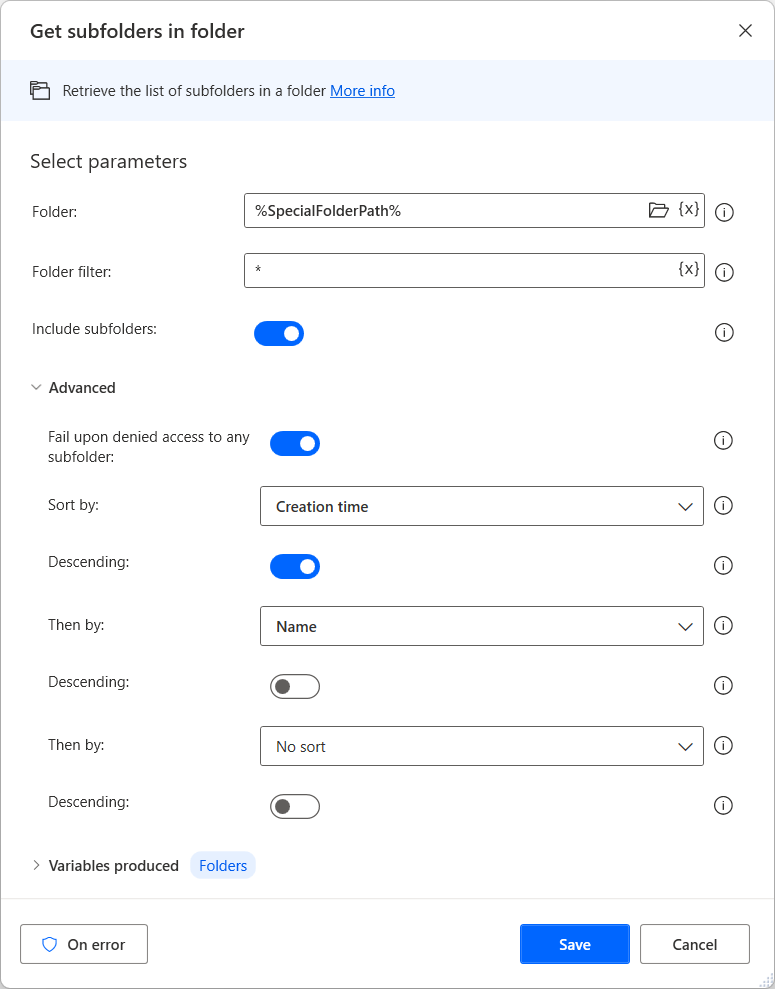
Task: Click into the Folder filter text field
Action: [x=460, y=271]
